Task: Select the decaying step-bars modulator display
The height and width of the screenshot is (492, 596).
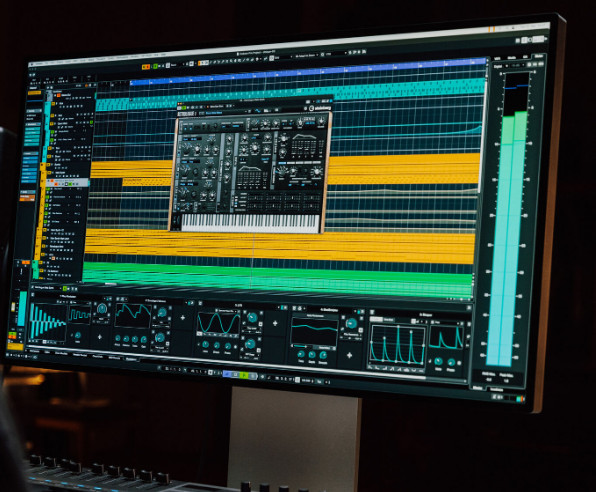Action: click(48, 321)
